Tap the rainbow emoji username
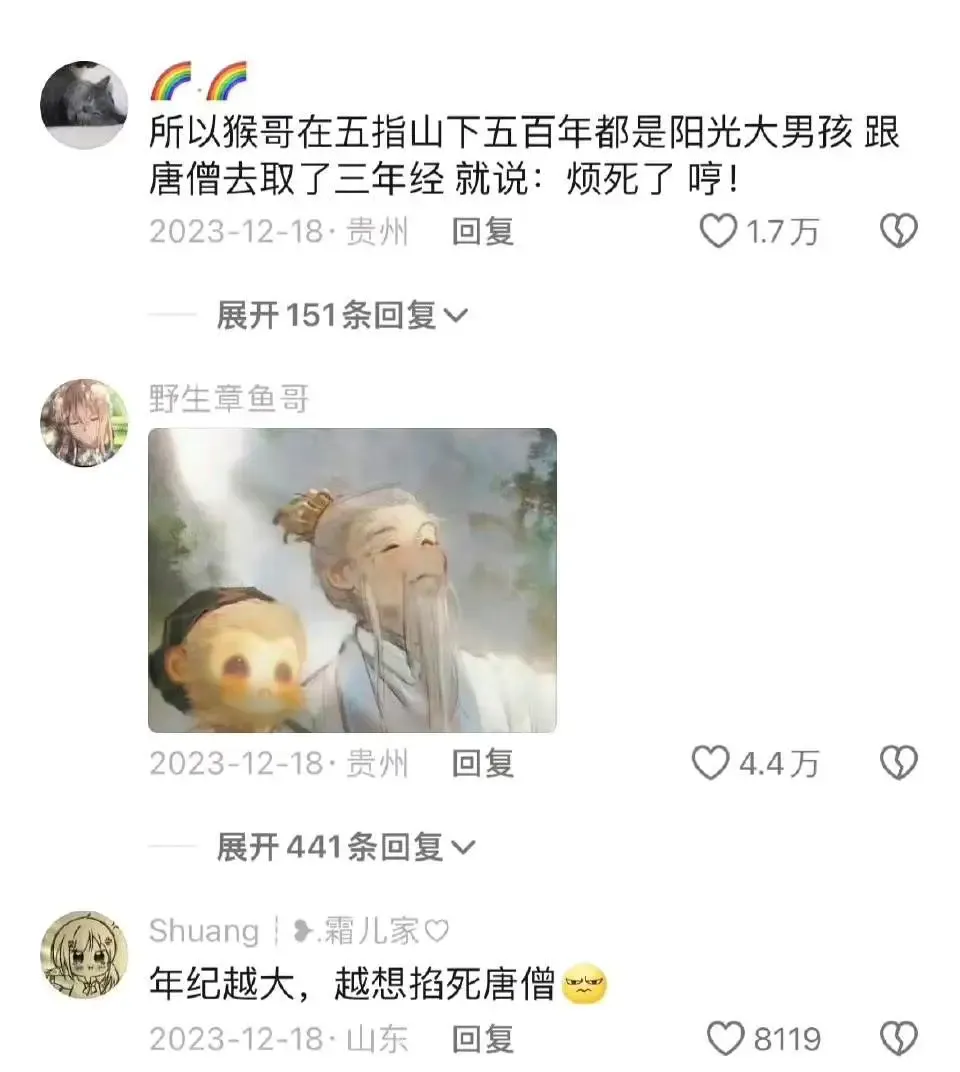960x1072 pixels. [x=198, y=81]
